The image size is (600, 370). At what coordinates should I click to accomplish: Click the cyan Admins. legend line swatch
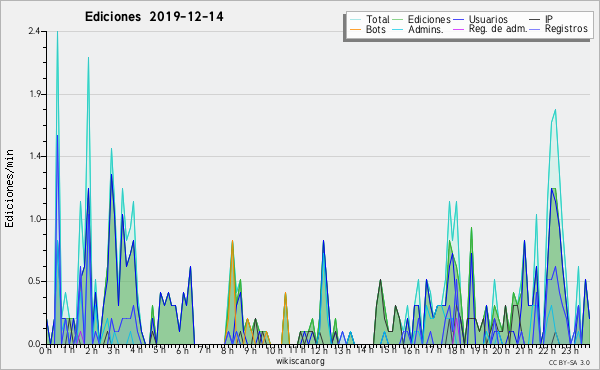coord(398,29)
